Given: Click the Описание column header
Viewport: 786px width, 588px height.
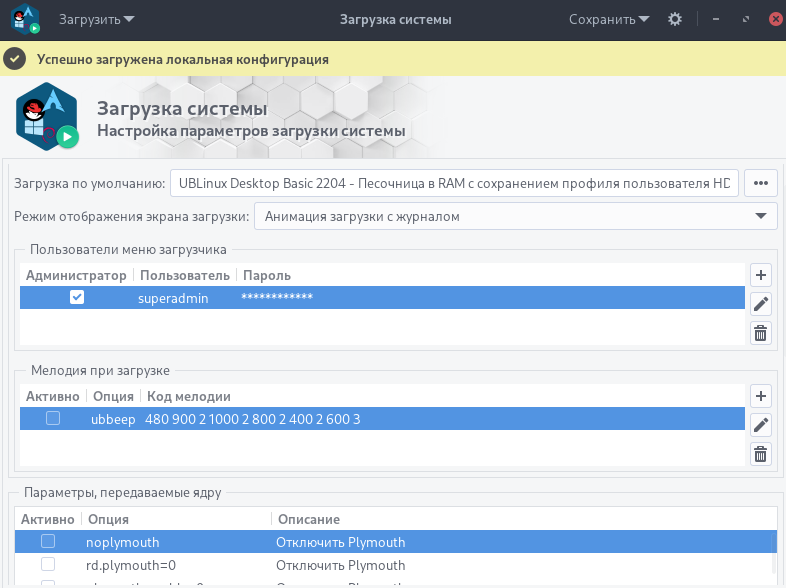Looking at the screenshot, I should [309, 519].
